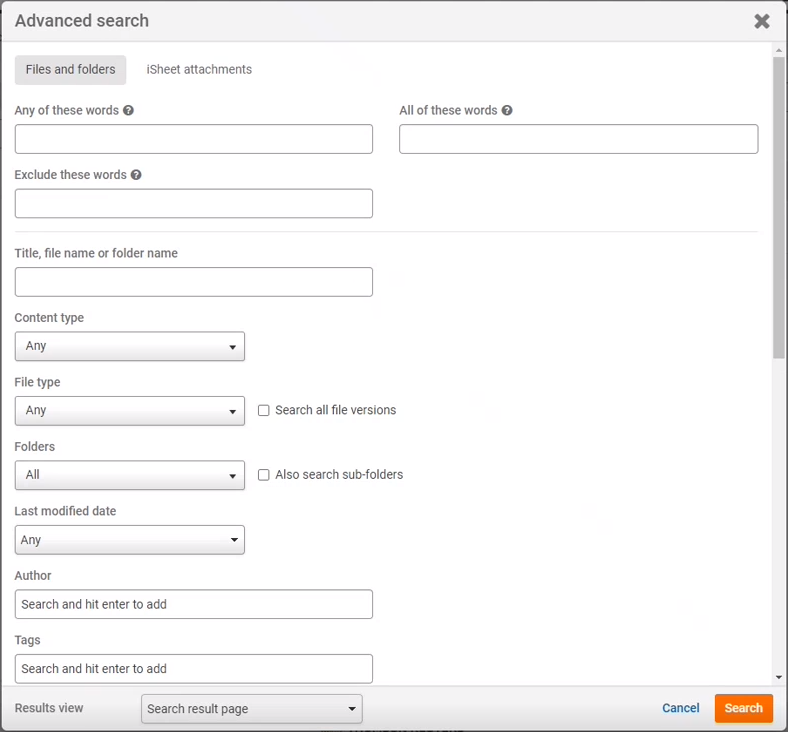Screen dimensions: 788x732
Task: Click the Author search field
Action: (194, 604)
